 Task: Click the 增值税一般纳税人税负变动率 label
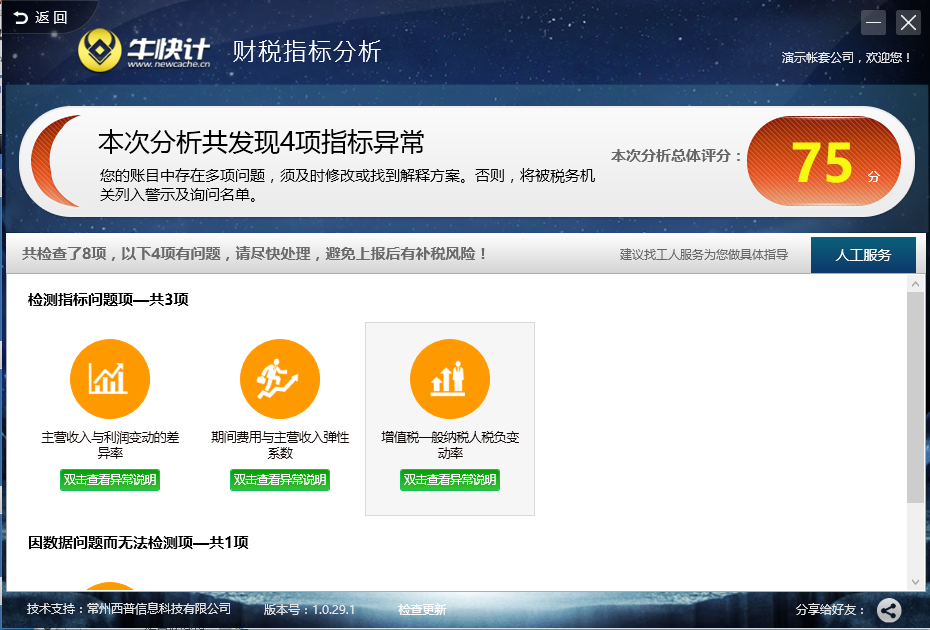click(450, 445)
